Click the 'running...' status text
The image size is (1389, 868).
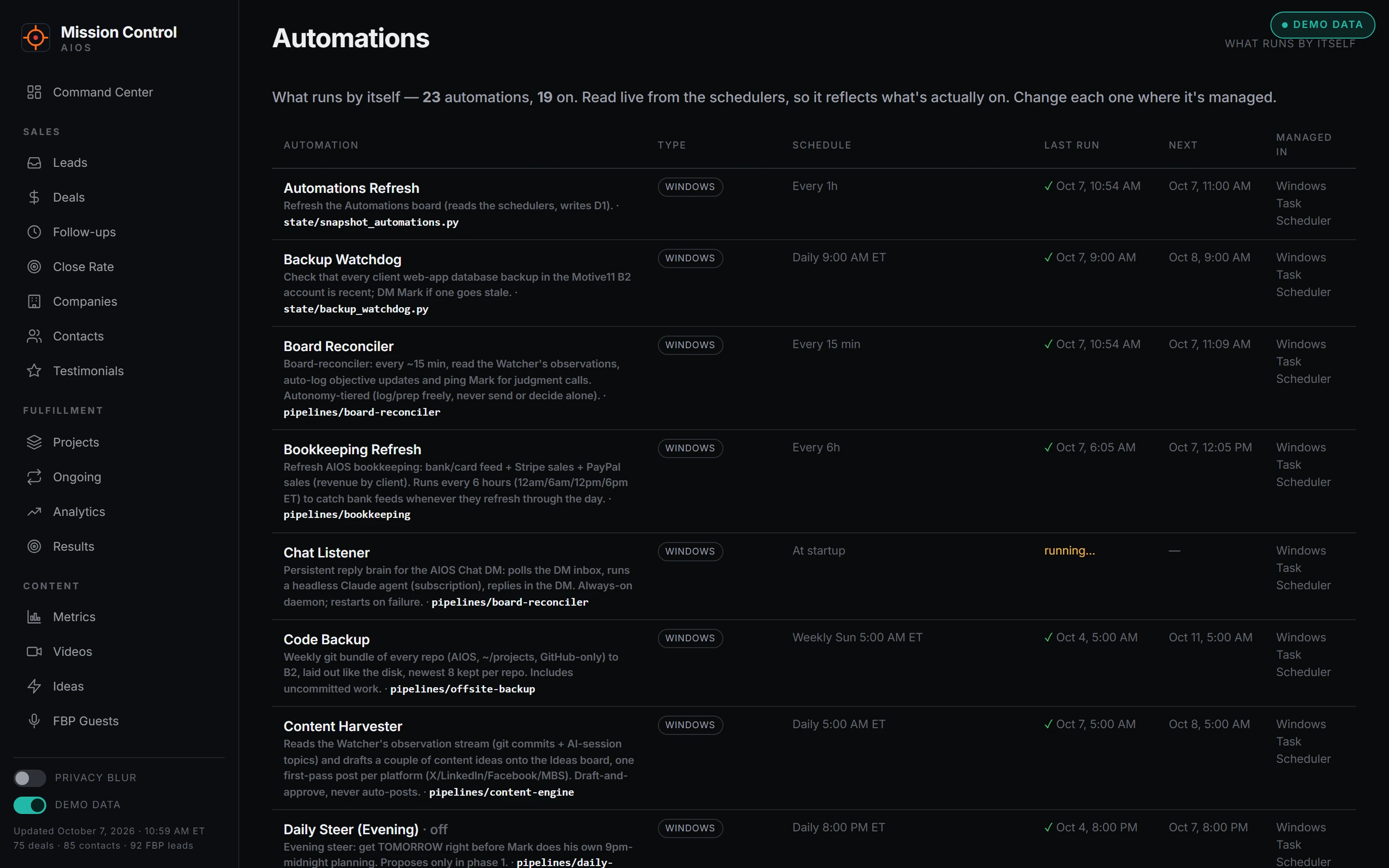(1069, 551)
